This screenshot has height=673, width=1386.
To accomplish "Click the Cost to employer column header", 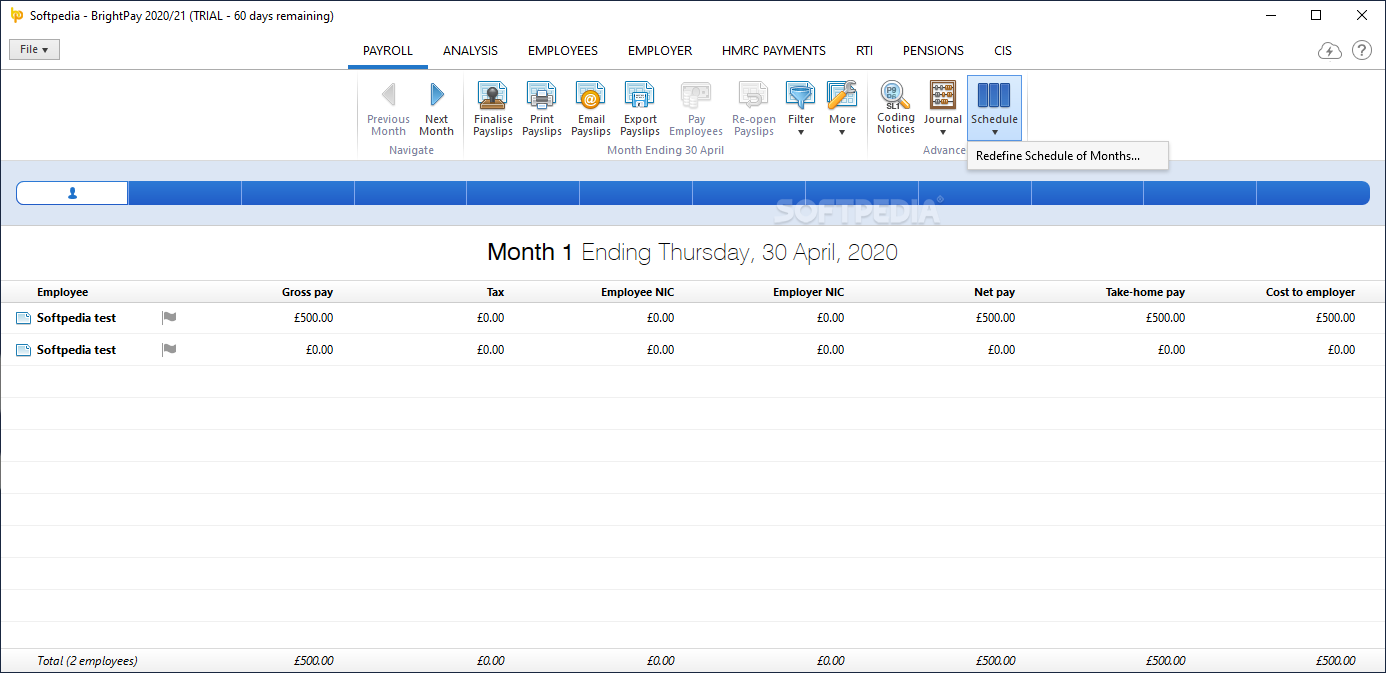I will pos(1310,292).
